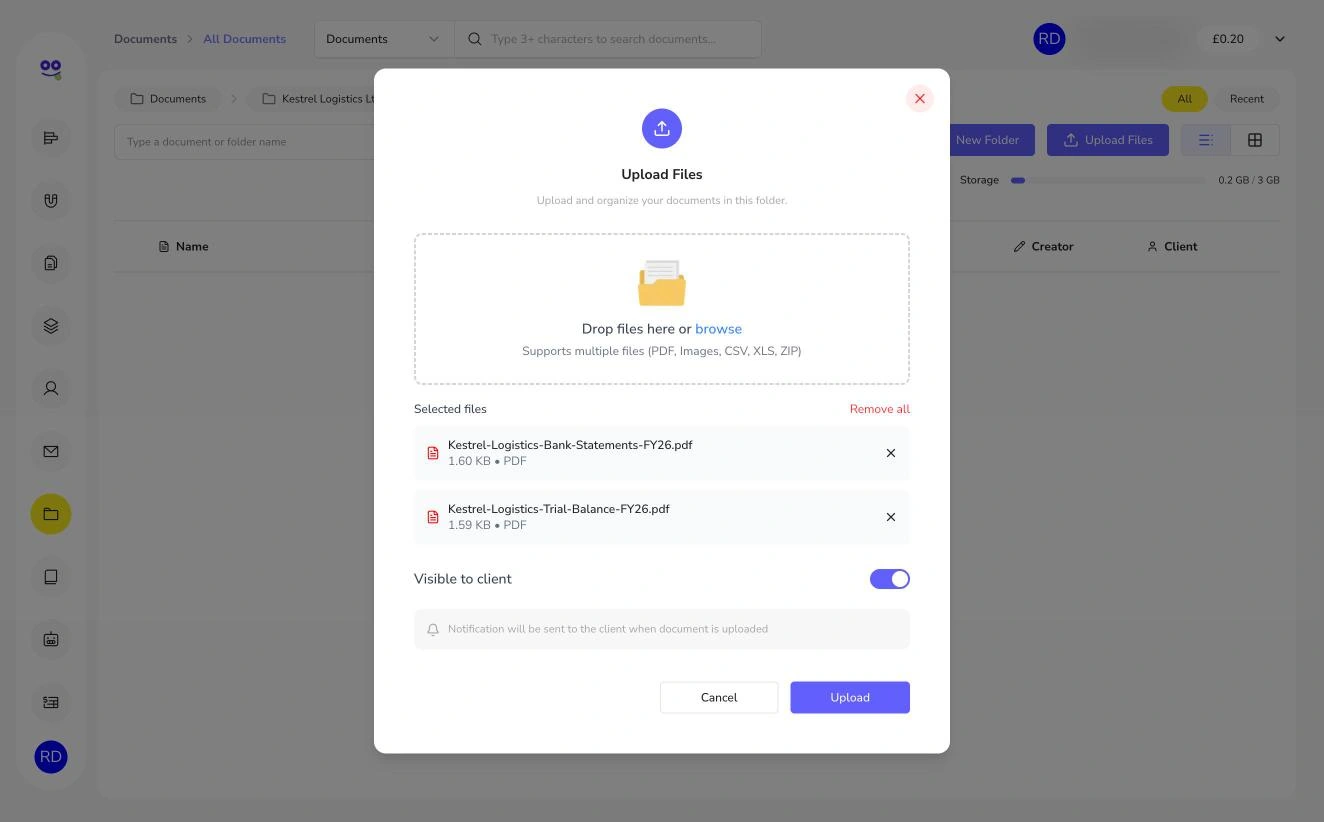Open the folder Documents icon in sidebar
This screenshot has height=822, width=1324.
click(51, 514)
